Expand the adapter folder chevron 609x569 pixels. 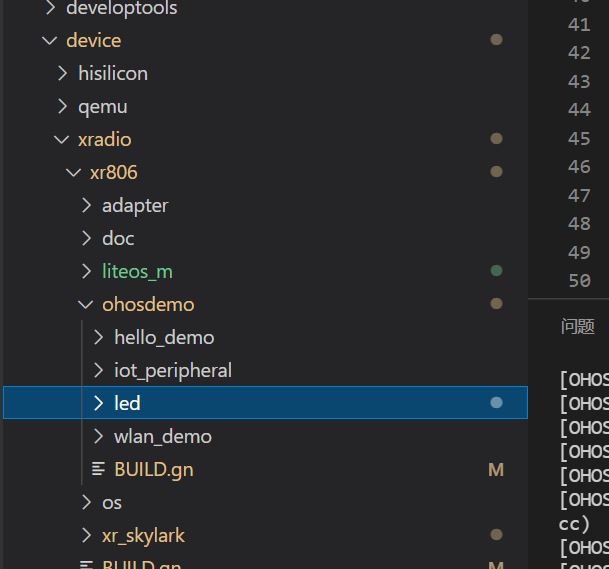pos(86,205)
